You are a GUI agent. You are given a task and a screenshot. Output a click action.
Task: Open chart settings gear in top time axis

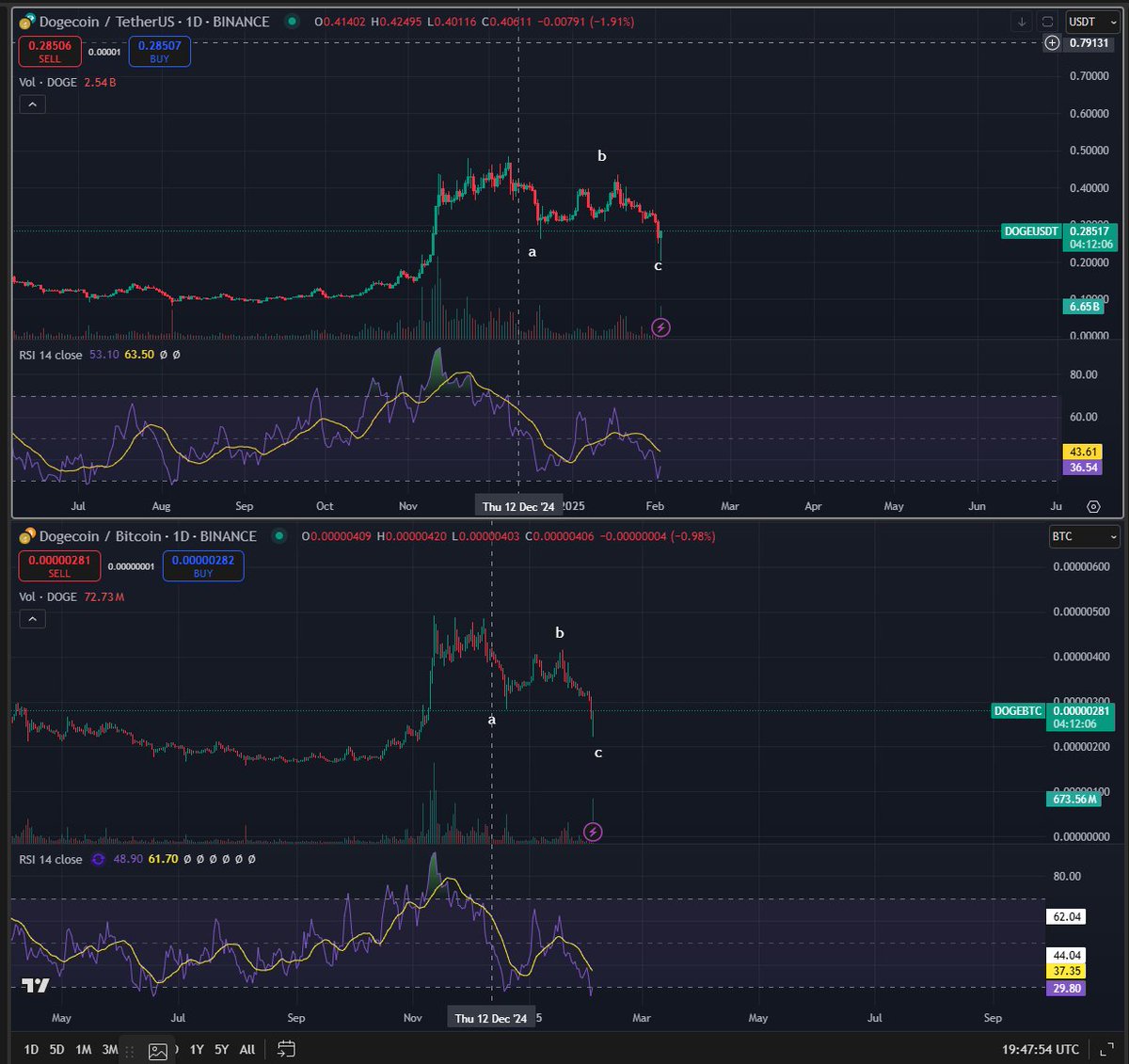[1093, 506]
